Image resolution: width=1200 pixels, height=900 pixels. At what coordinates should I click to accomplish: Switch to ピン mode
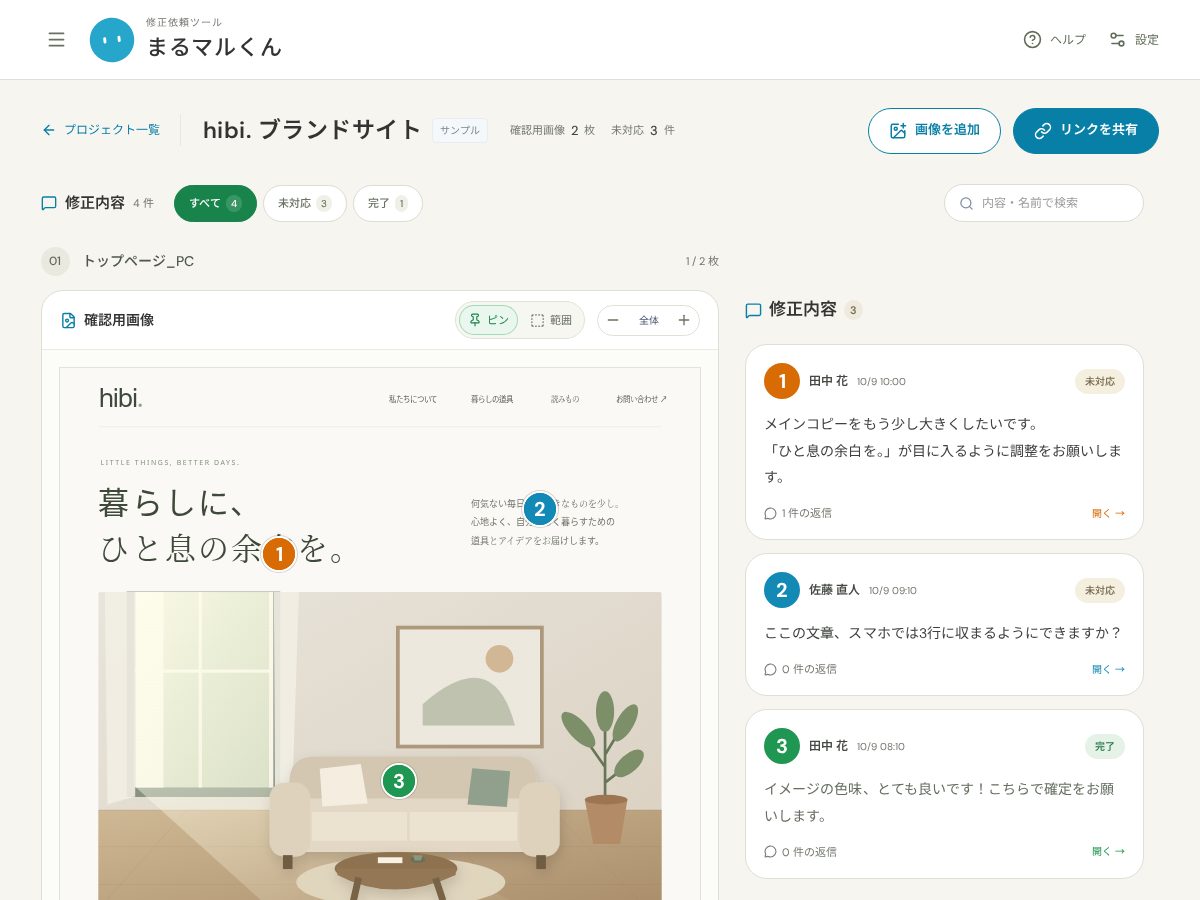point(488,320)
